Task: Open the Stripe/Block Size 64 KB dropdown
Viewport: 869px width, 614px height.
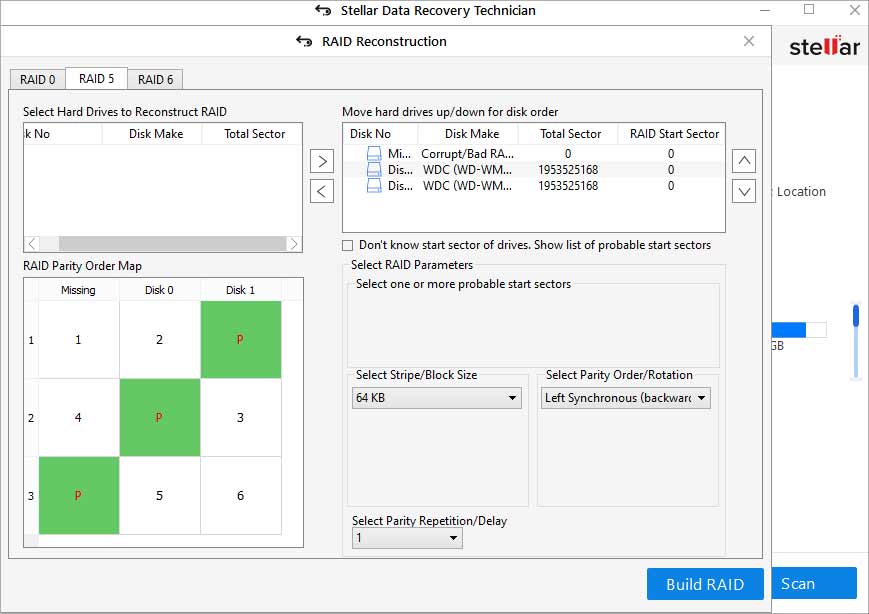Action: pos(438,398)
